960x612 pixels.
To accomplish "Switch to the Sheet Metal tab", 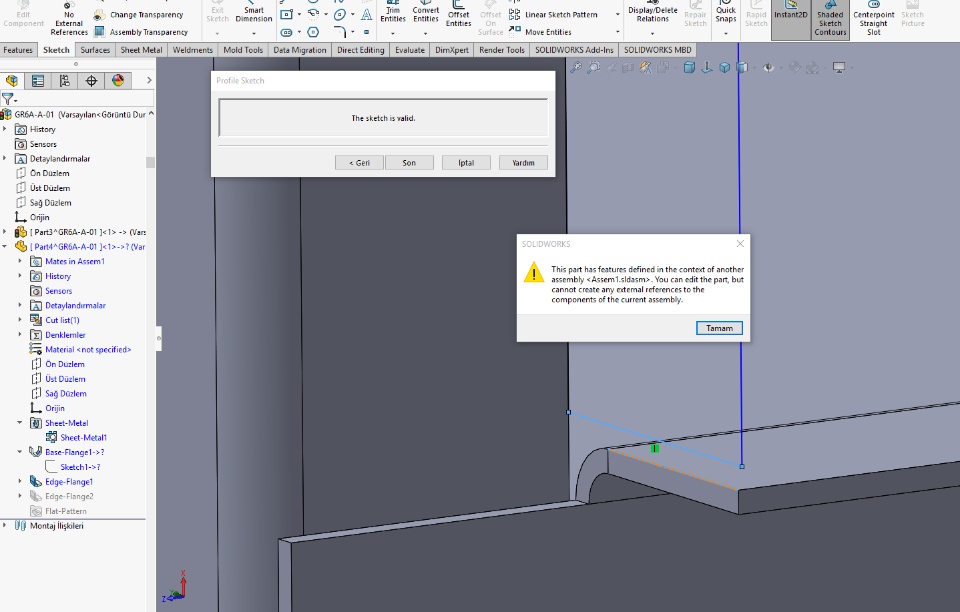I will (141, 50).
